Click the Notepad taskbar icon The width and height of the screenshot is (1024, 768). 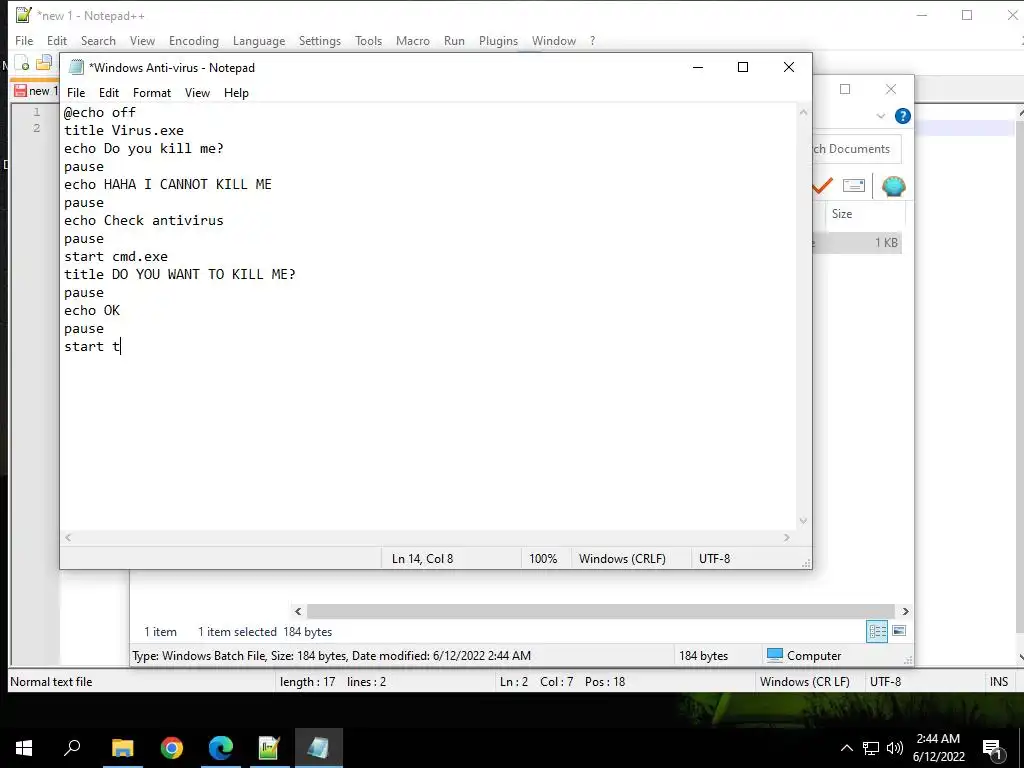coord(319,747)
